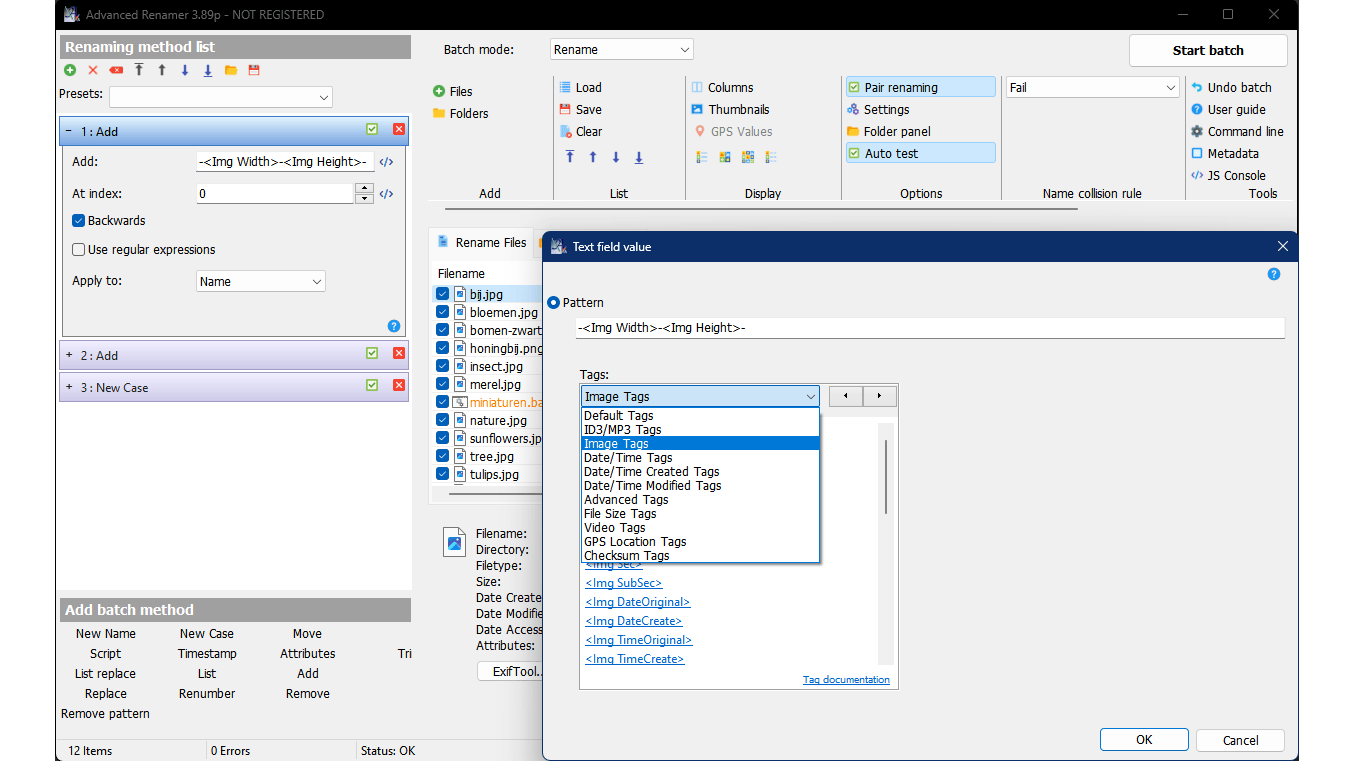Choose Default Tags from the dropdown list
The image size is (1353, 761).
(x=700, y=415)
